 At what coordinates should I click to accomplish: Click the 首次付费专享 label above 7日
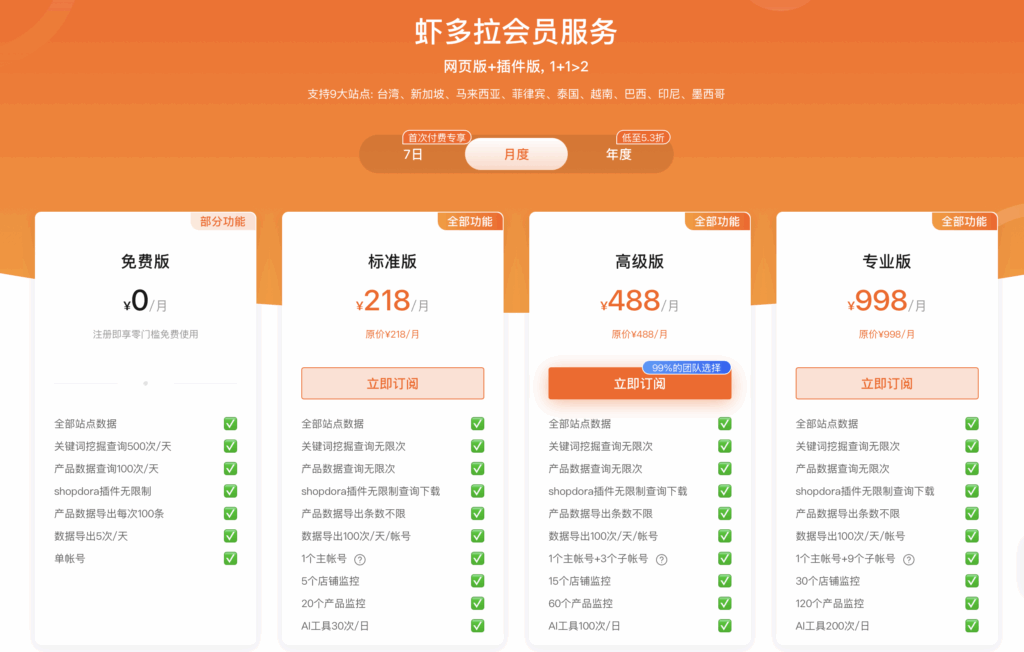436,137
